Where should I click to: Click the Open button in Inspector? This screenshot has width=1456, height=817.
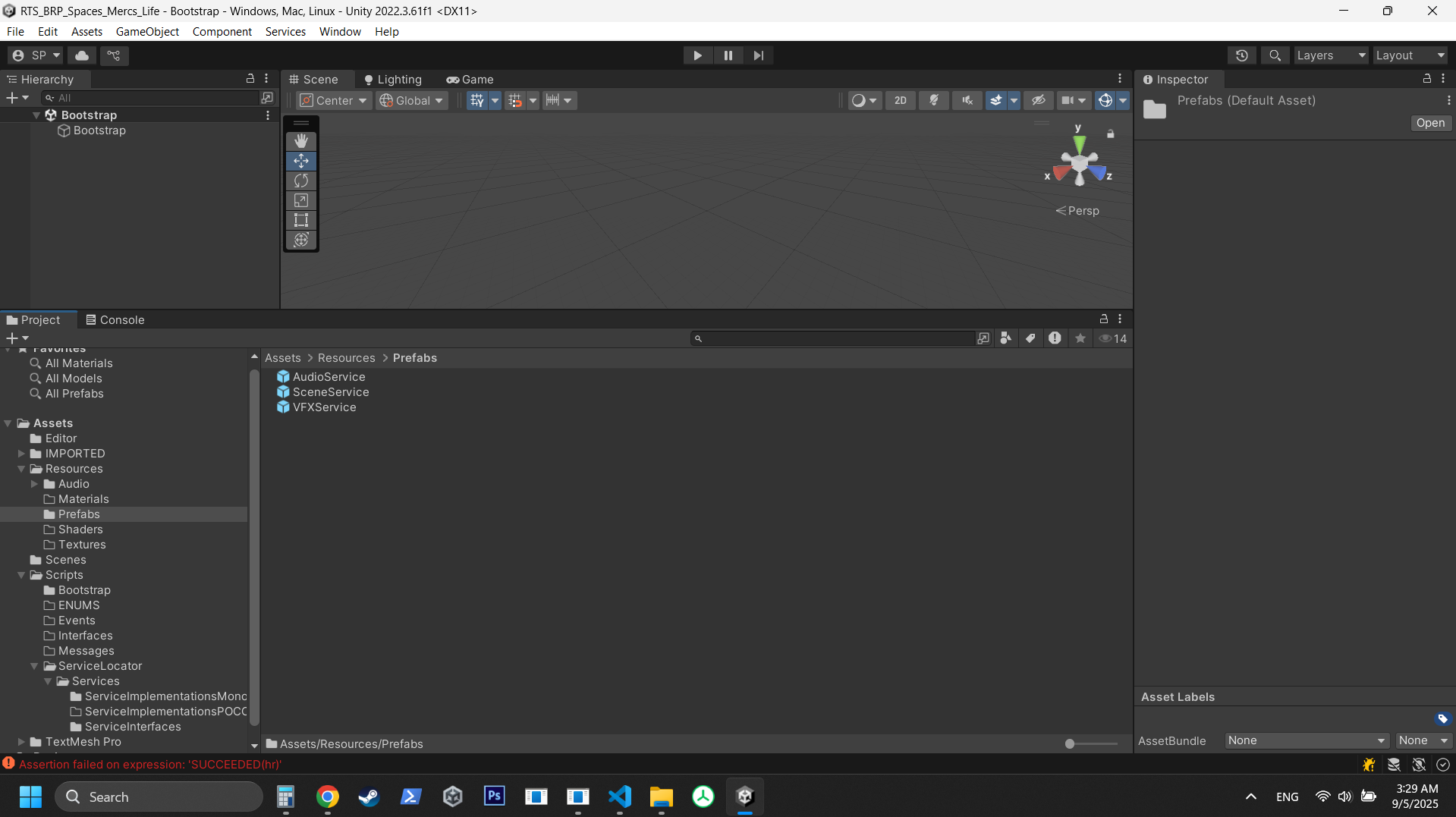(x=1430, y=123)
